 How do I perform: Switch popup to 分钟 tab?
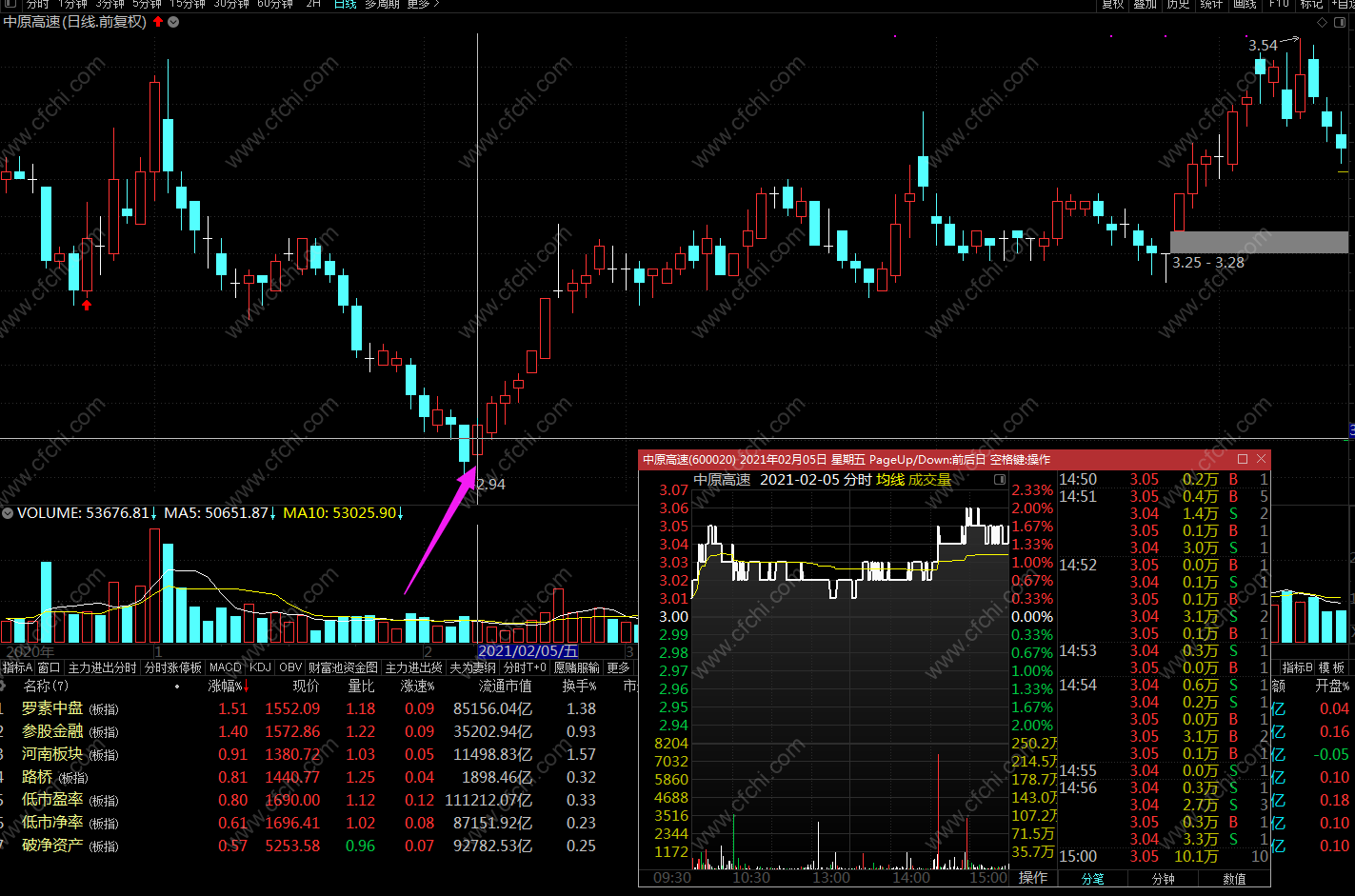[x=1164, y=879]
